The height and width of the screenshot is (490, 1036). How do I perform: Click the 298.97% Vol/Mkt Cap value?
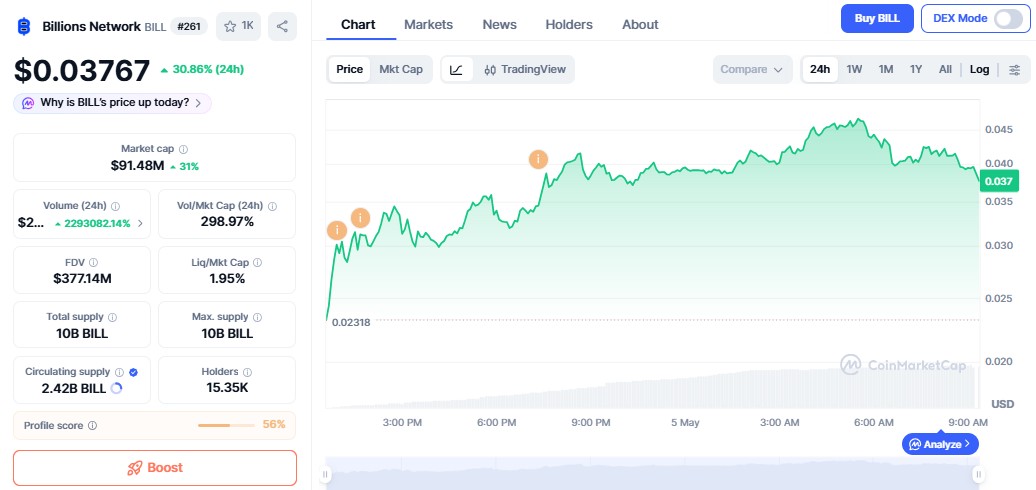click(227, 222)
